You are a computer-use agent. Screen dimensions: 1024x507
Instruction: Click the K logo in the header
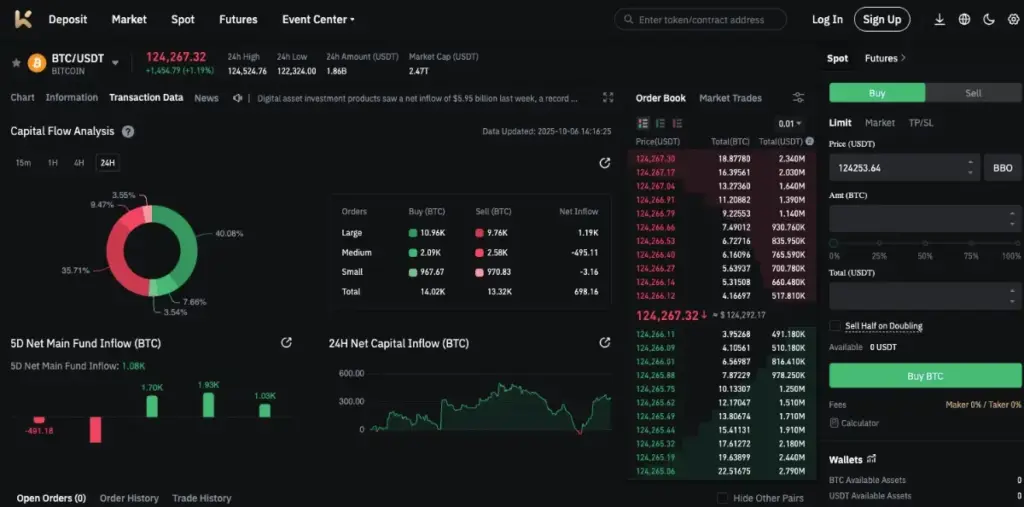(x=24, y=19)
